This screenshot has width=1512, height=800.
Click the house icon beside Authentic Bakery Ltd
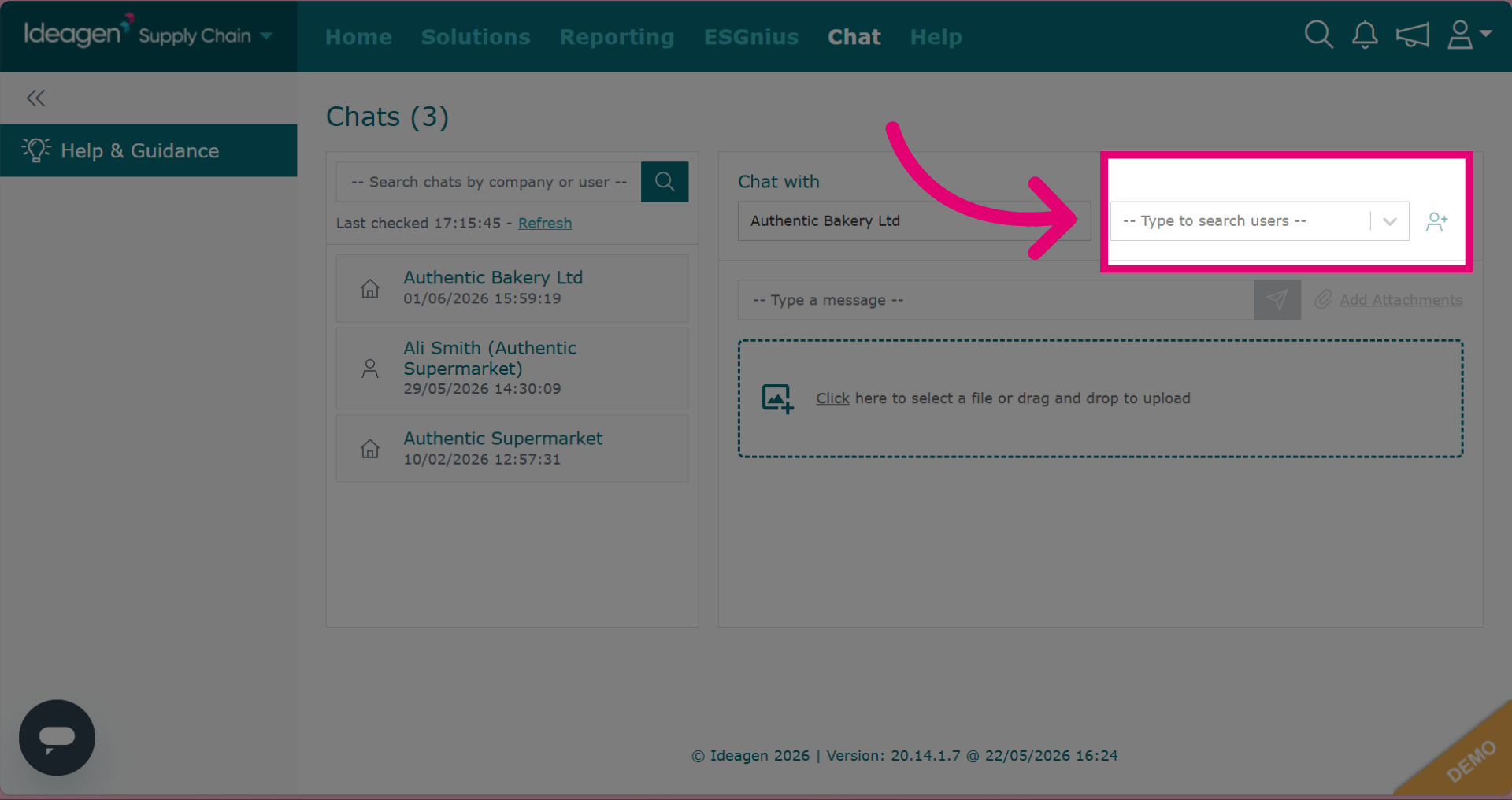click(370, 288)
